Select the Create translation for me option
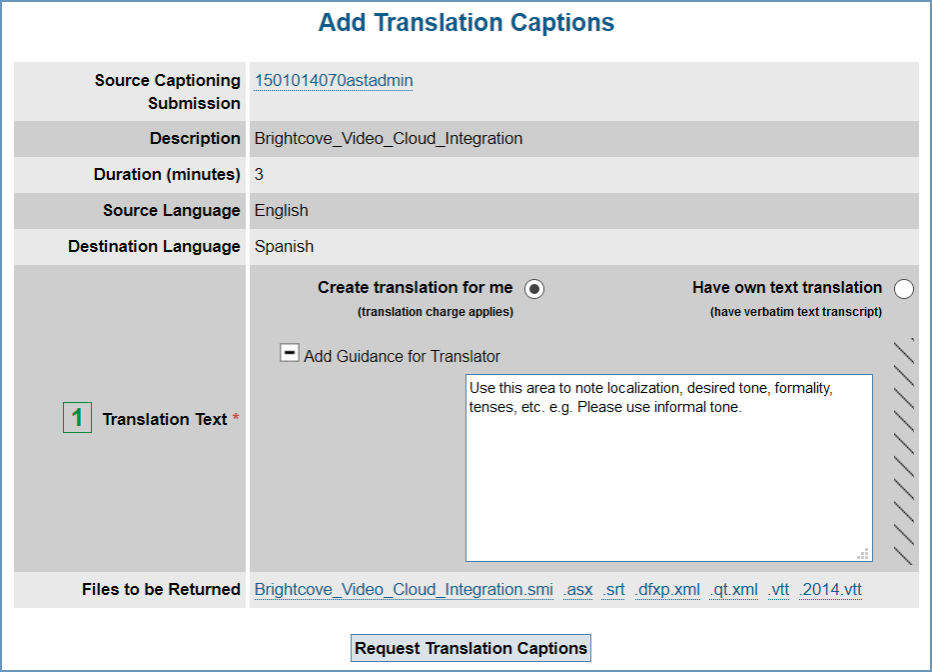This screenshot has height=672, width=932. (x=536, y=287)
